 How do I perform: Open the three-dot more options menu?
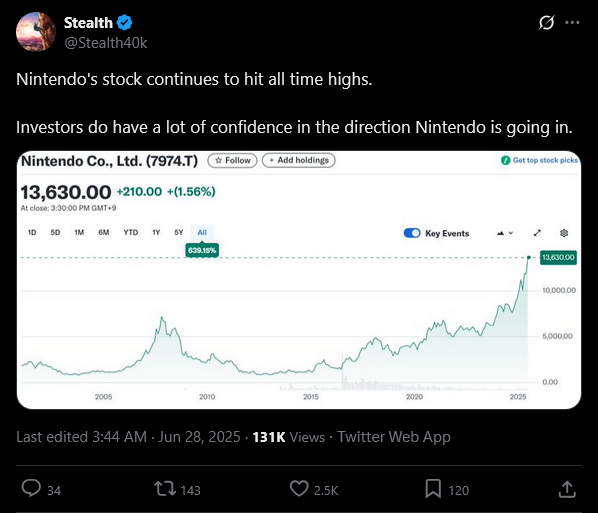(572, 23)
